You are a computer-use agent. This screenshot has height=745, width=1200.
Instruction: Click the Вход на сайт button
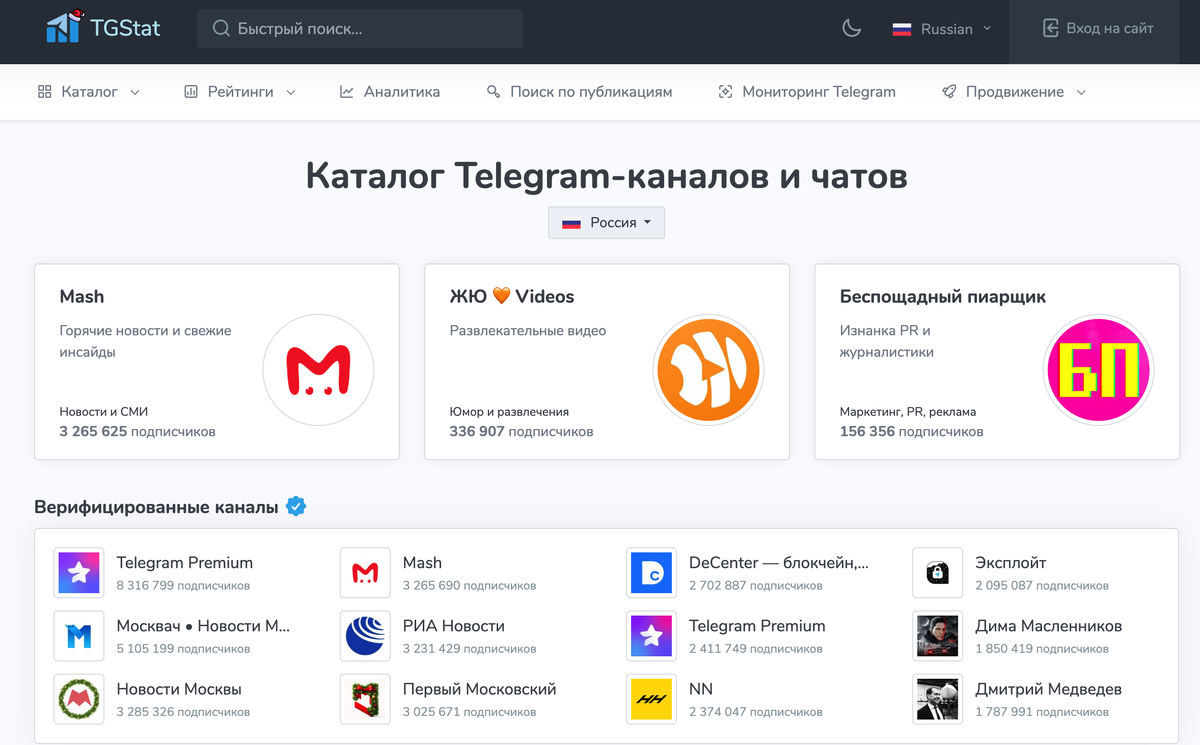1098,29
